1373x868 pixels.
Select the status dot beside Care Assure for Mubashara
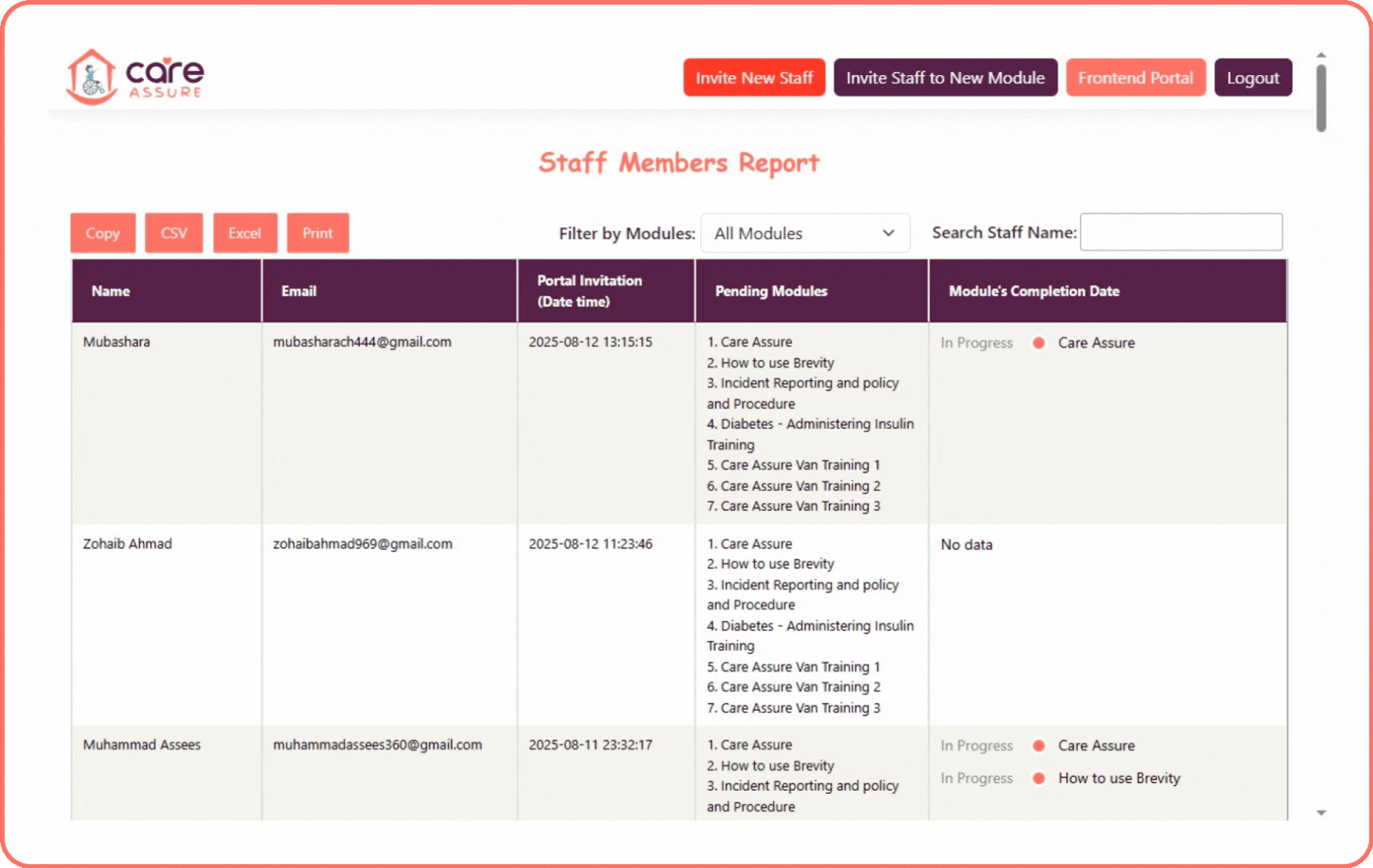tap(1039, 343)
